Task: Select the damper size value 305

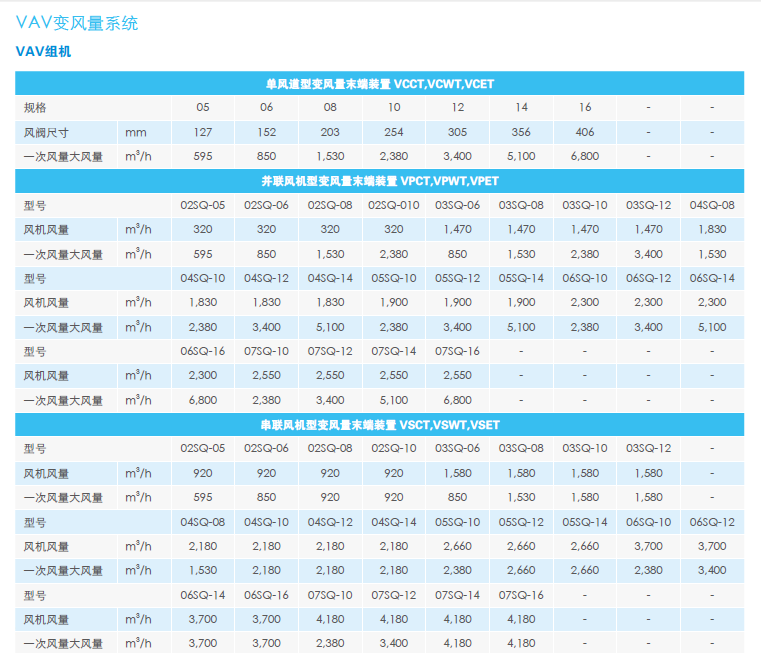Action: pyautogui.click(x=458, y=132)
